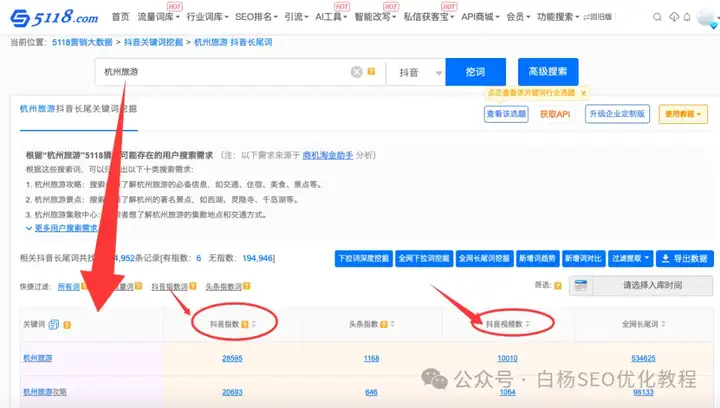Open the user avatar in the header
Viewport: 720px width, 408px height.
click(x=707, y=18)
